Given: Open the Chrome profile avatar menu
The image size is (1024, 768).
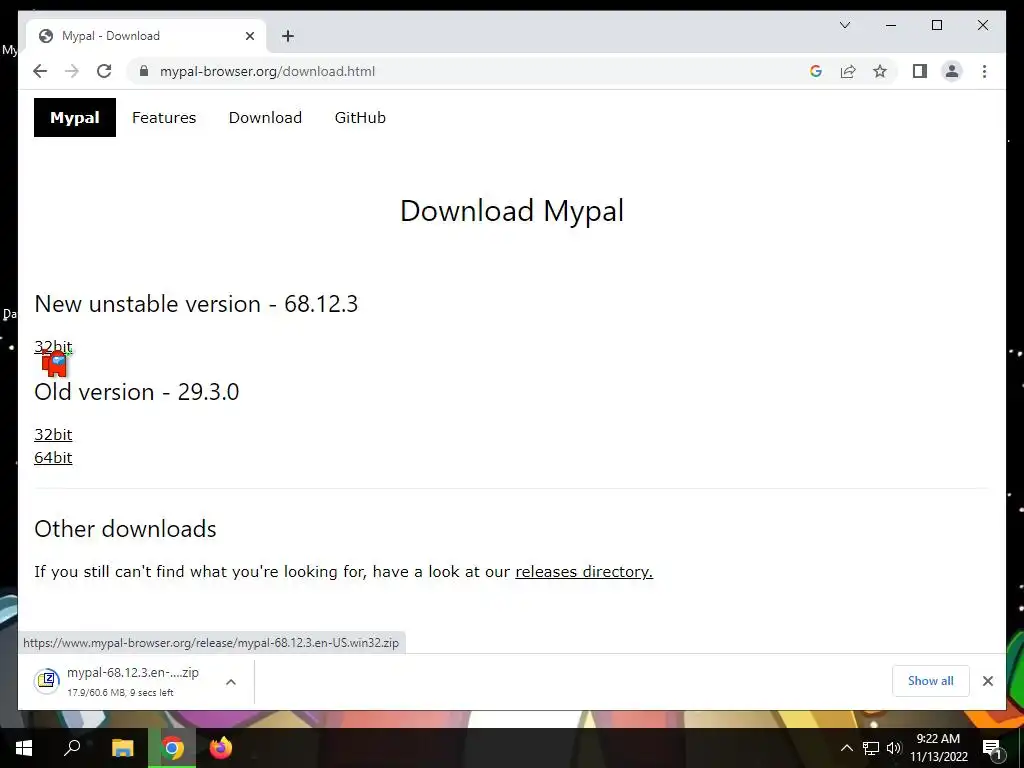Looking at the screenshot, I should 952,71.
